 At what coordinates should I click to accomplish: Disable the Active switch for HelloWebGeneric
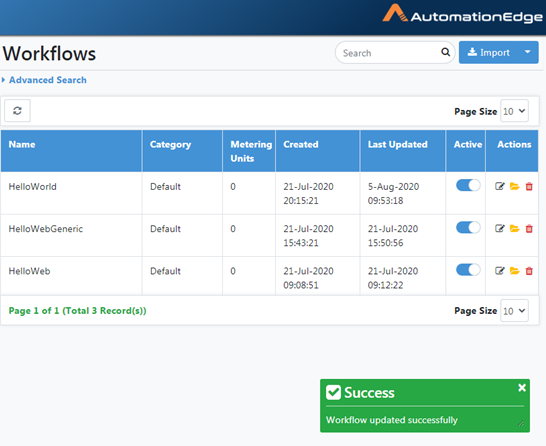[468, 227]
